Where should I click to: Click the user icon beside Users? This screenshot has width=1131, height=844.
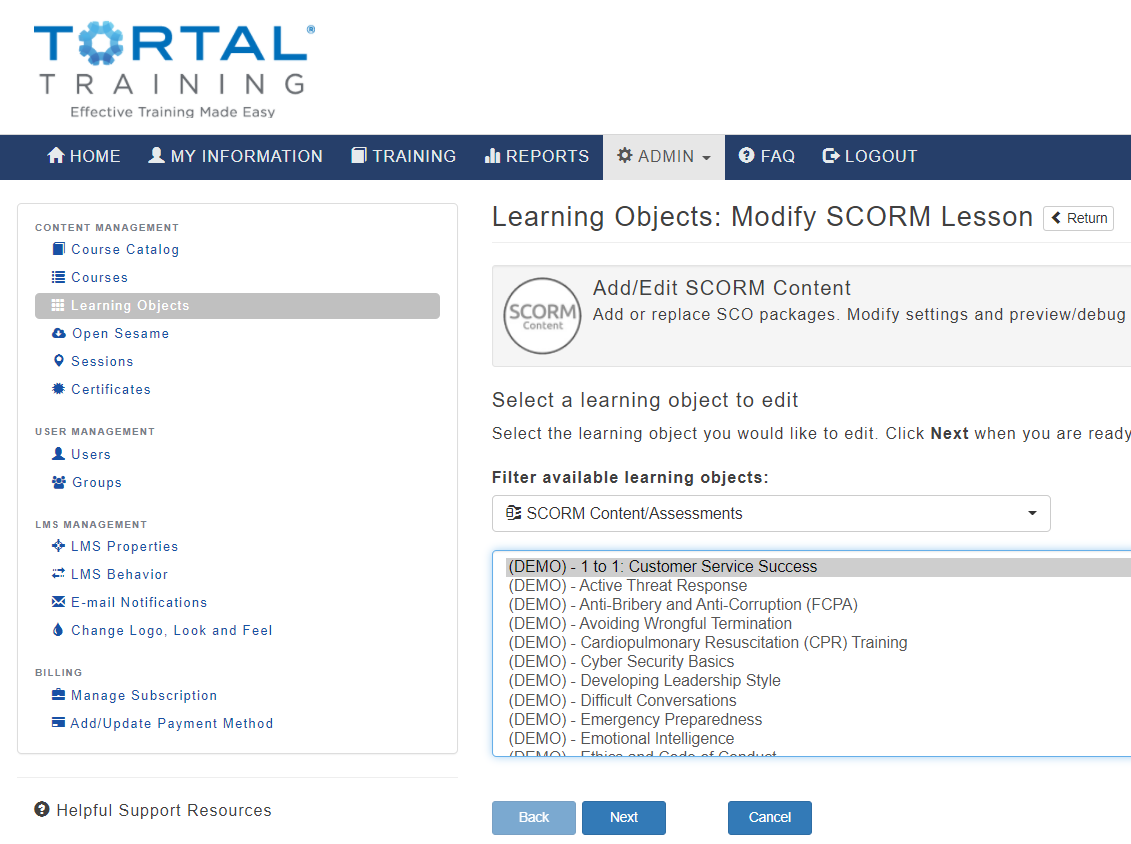tap(58, 454)
